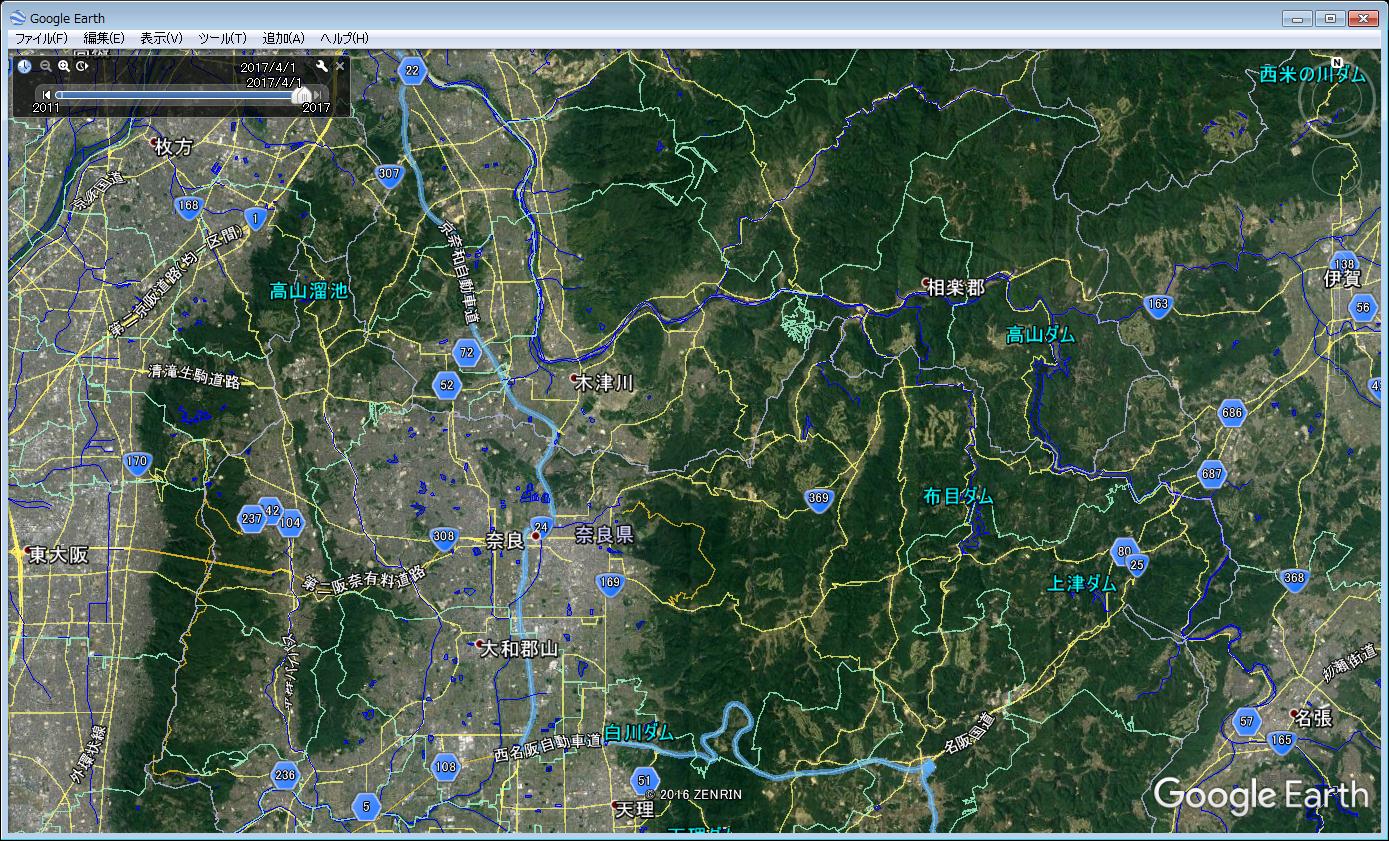
Task: Open the 追加(A) menu
Action: 283,38
